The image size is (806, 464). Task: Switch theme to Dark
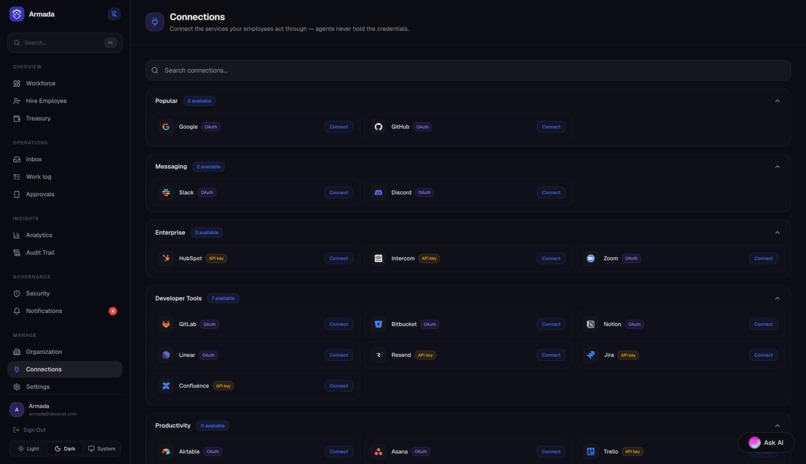click(65, 449)
